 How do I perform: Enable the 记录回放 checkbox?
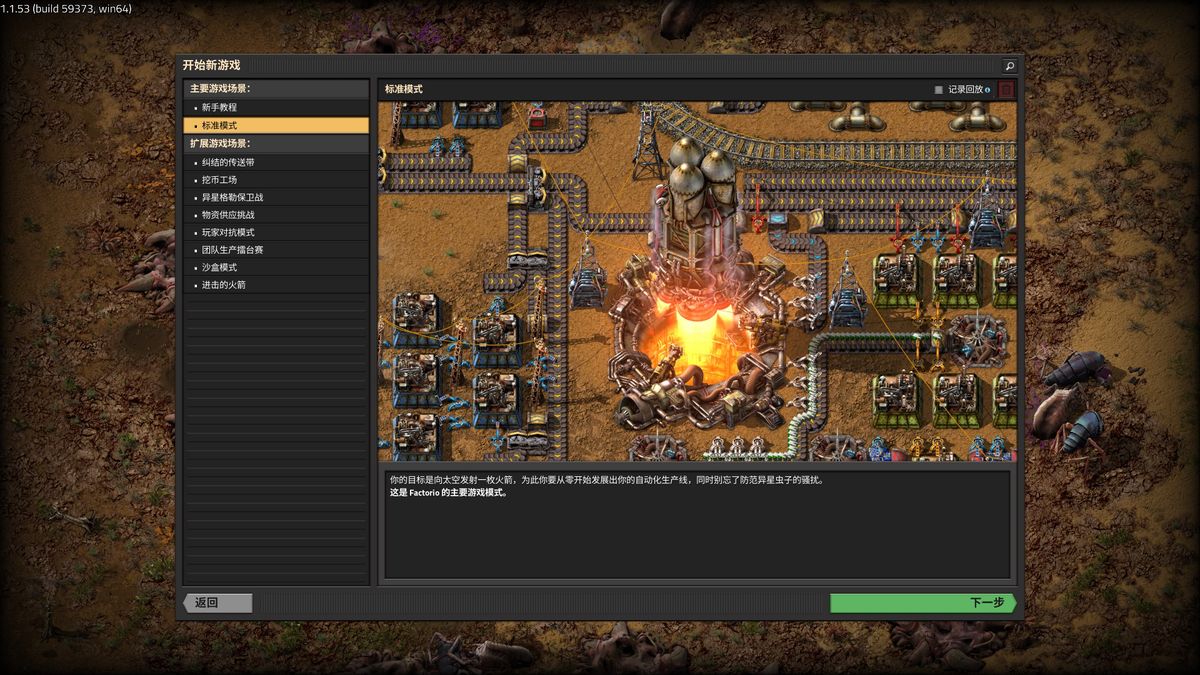938,90
